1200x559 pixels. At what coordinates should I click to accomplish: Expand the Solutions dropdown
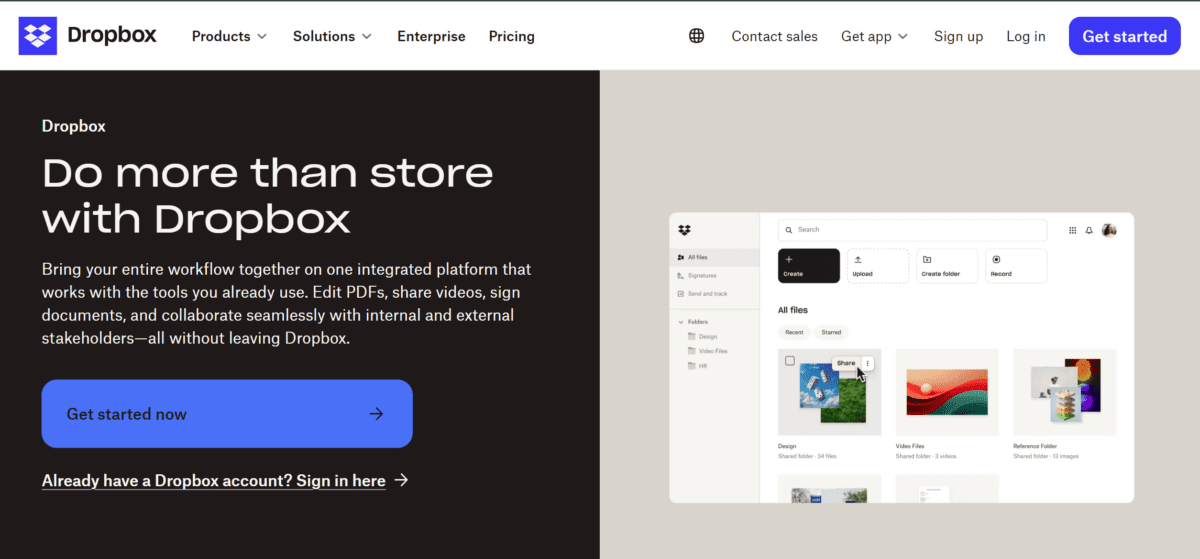point(332,36)
